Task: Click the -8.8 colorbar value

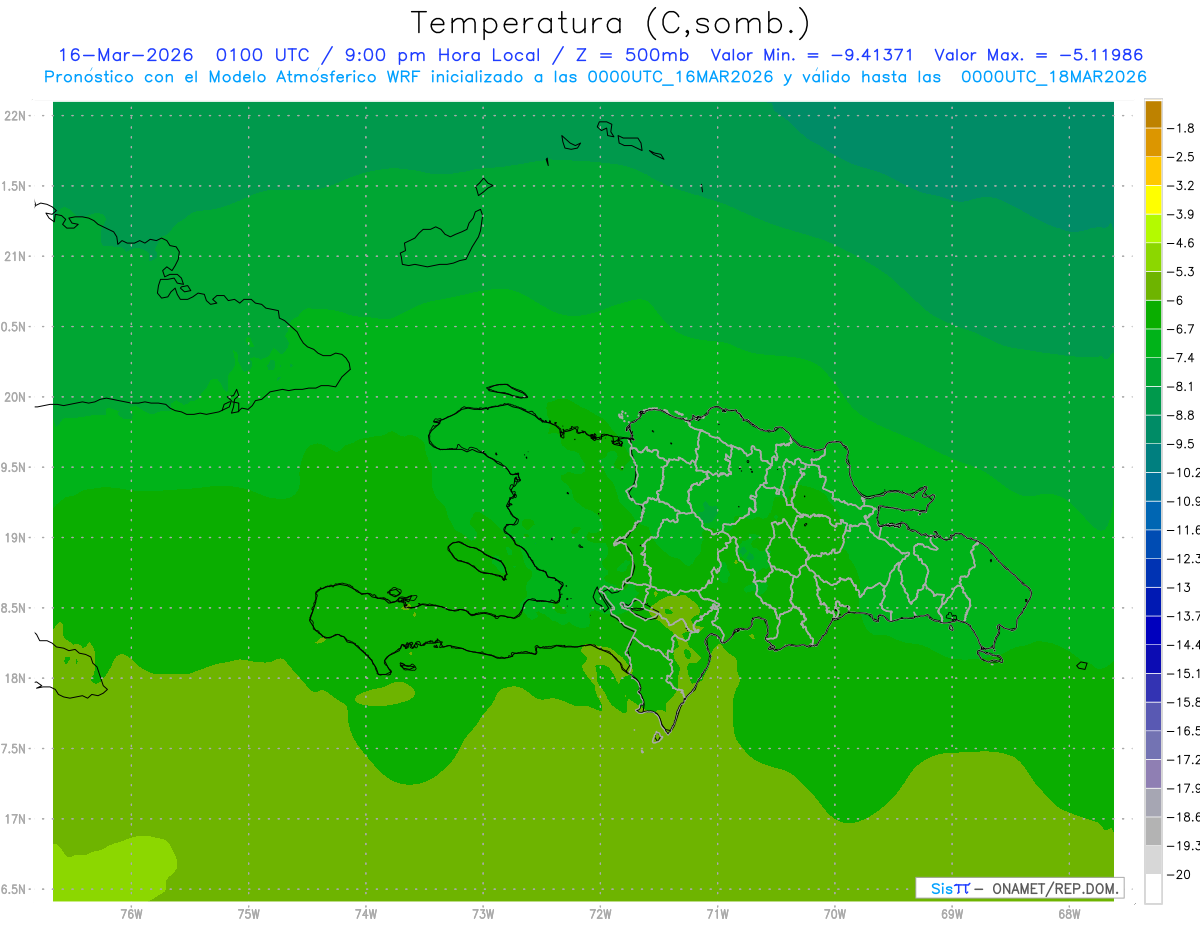Action: point(1181,415)
